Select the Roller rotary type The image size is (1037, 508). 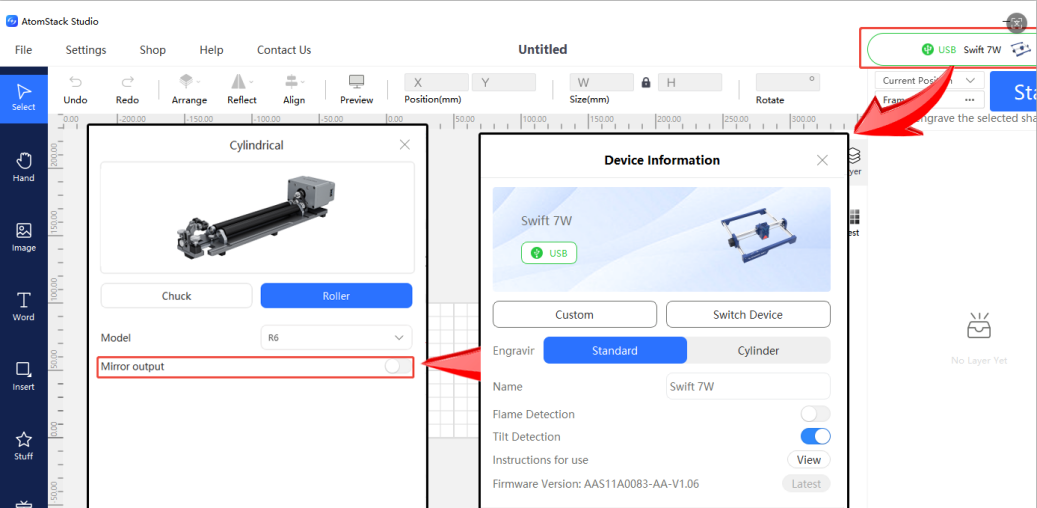click(x=337, y=296)
